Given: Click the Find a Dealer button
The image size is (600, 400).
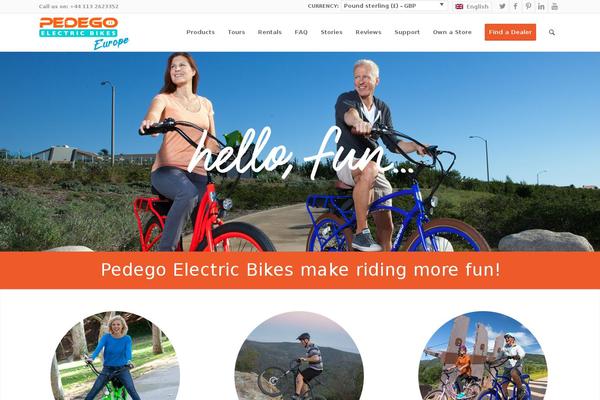Looking at the screenshot, I should click(x=510, y=32).
